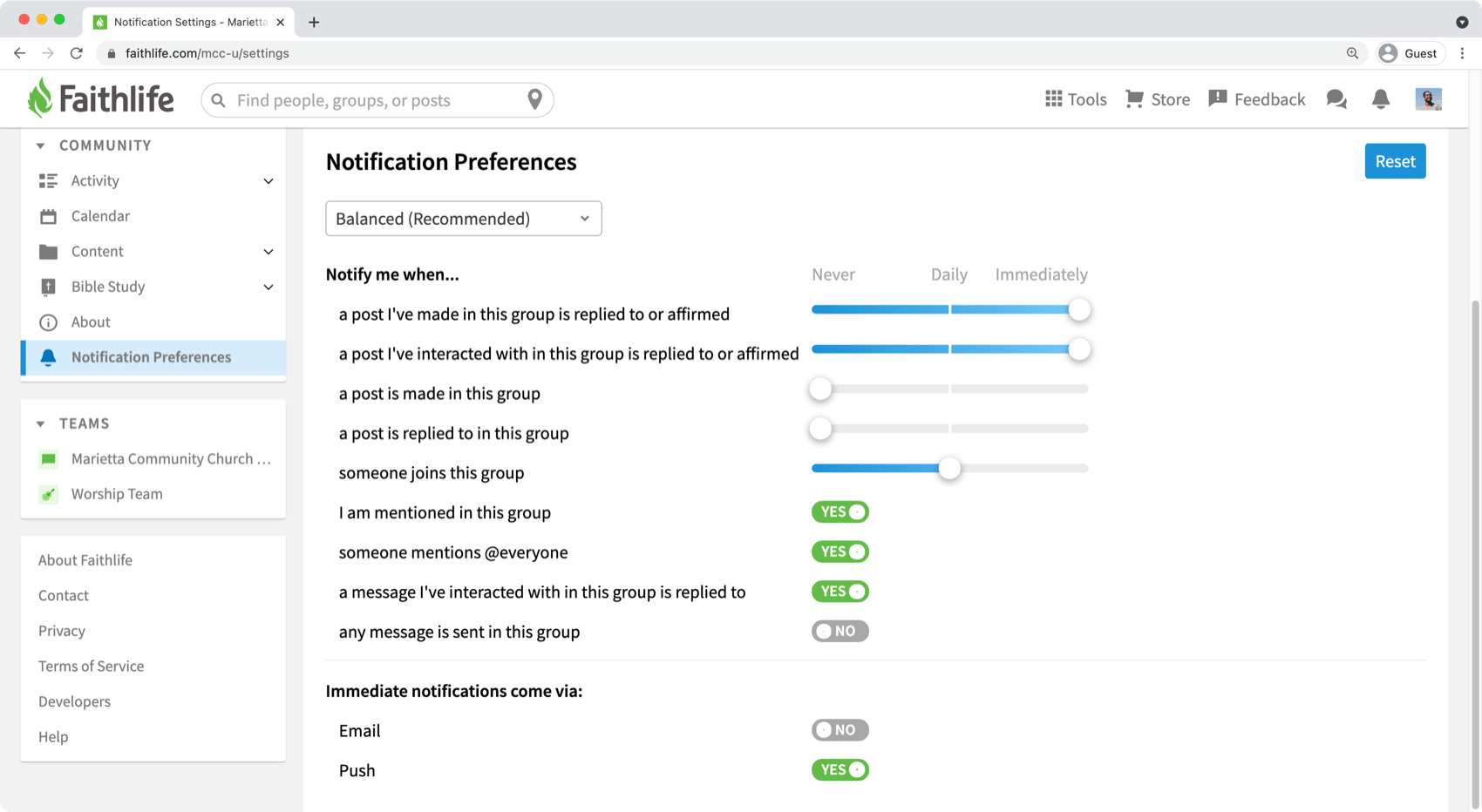
Task: Click the 'Find people, groups, or posts' field
Action: [x=377, y=100]
